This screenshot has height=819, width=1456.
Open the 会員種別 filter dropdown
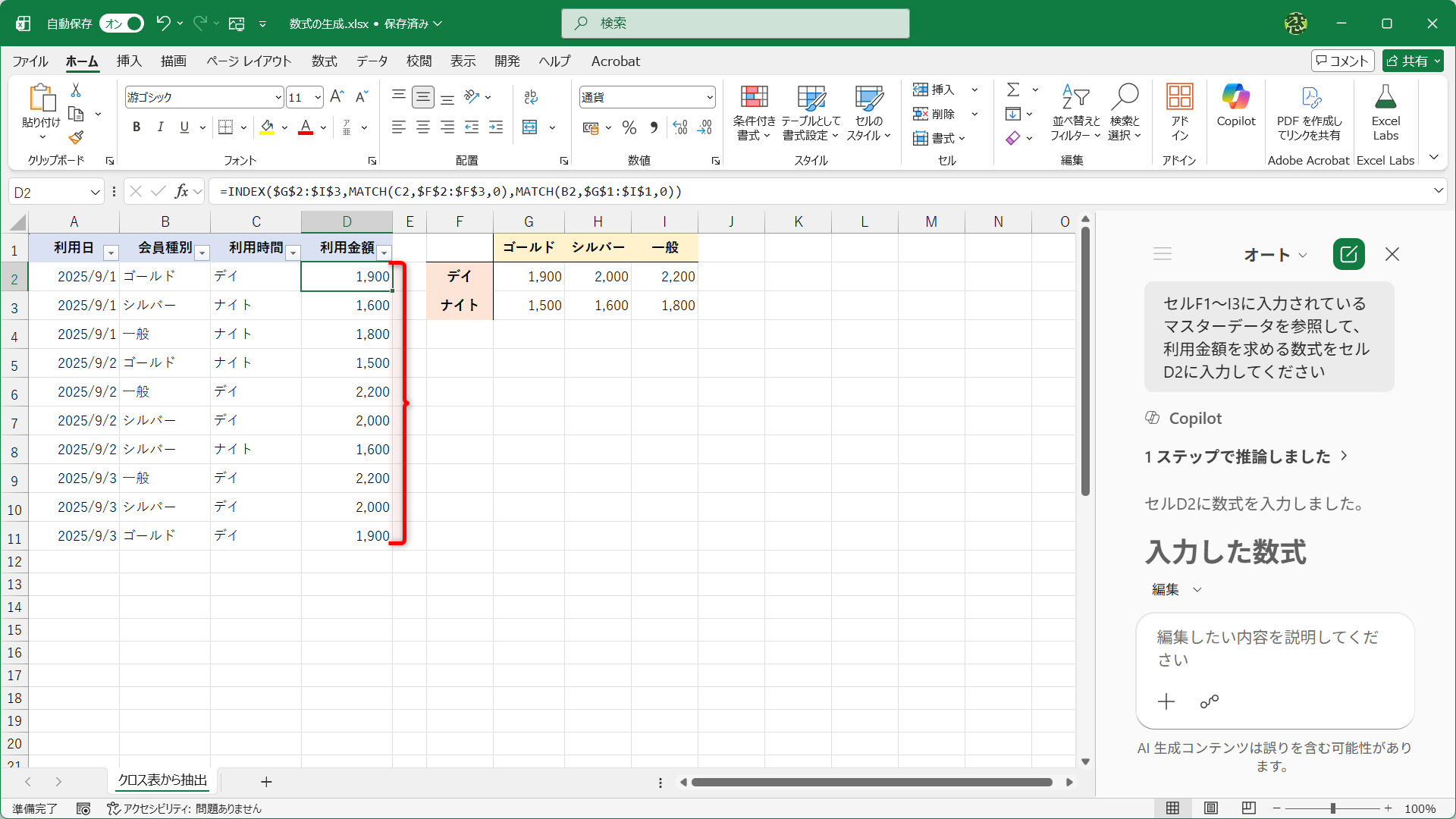pos(202,253)
